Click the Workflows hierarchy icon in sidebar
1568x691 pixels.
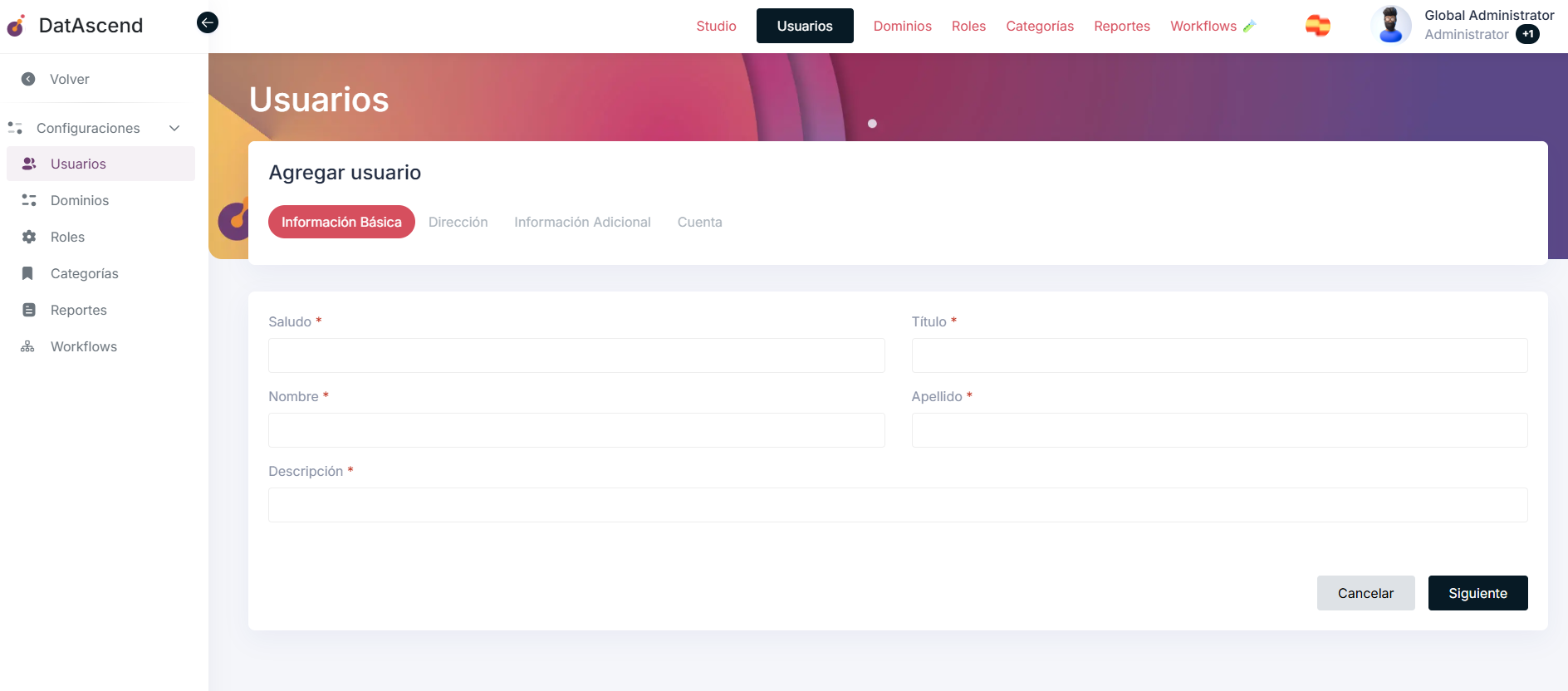(28, 346)
